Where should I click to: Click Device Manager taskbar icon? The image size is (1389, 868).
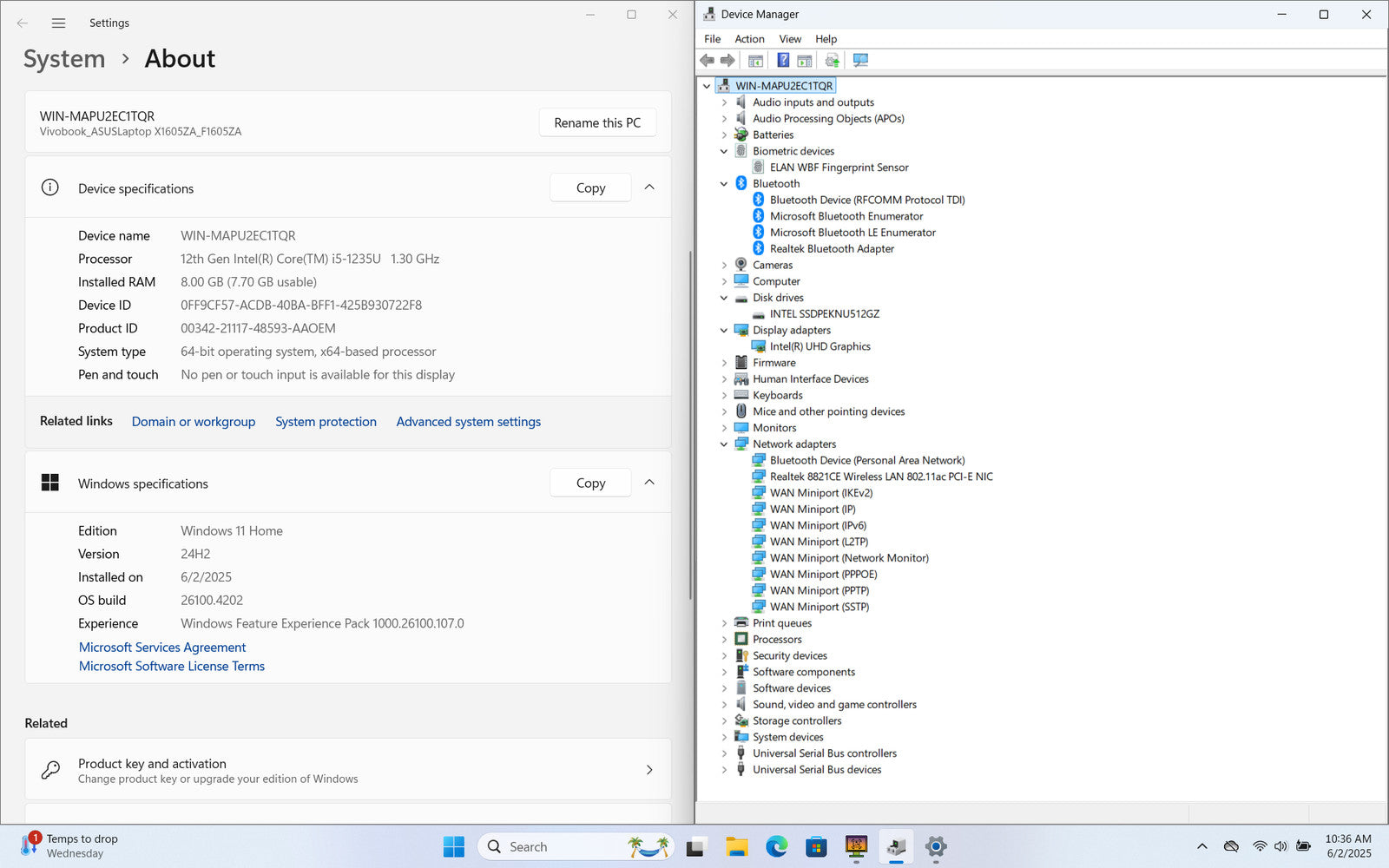[x=896, y=846]
